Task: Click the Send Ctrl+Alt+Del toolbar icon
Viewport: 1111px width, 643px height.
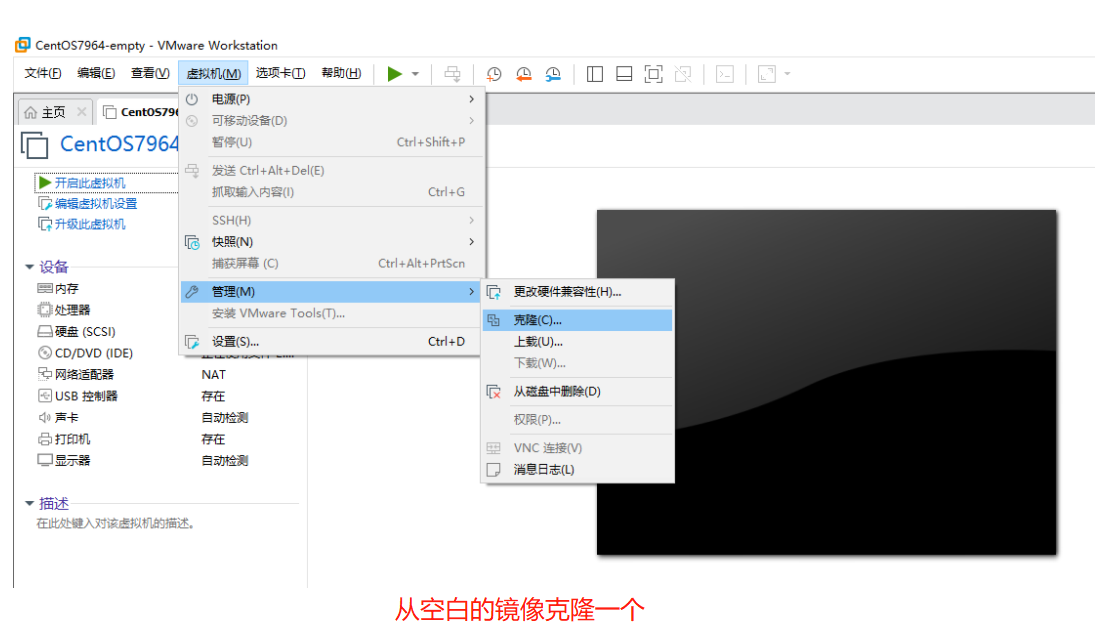Action: [x=452, y=74]
